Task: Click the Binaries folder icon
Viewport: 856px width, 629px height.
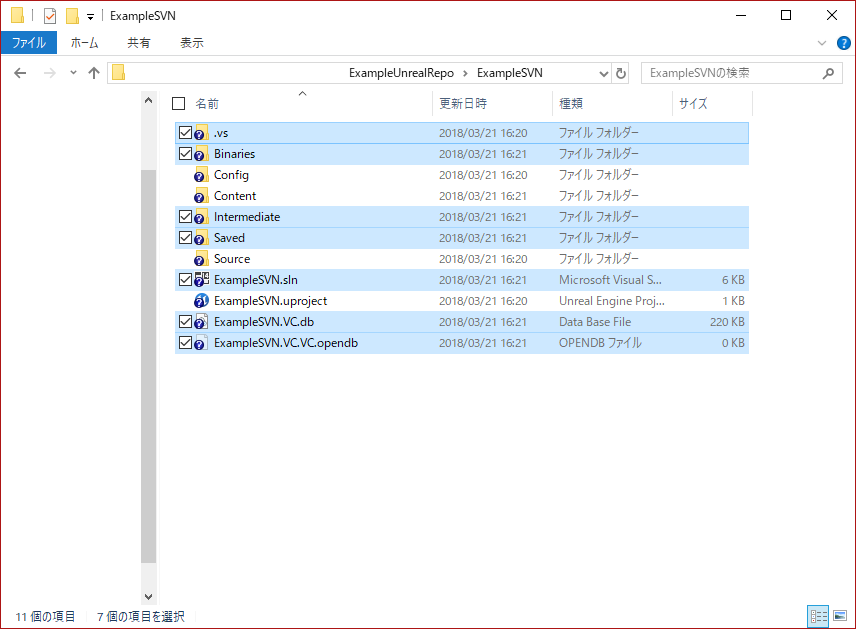Action: (x=201, y=154)
